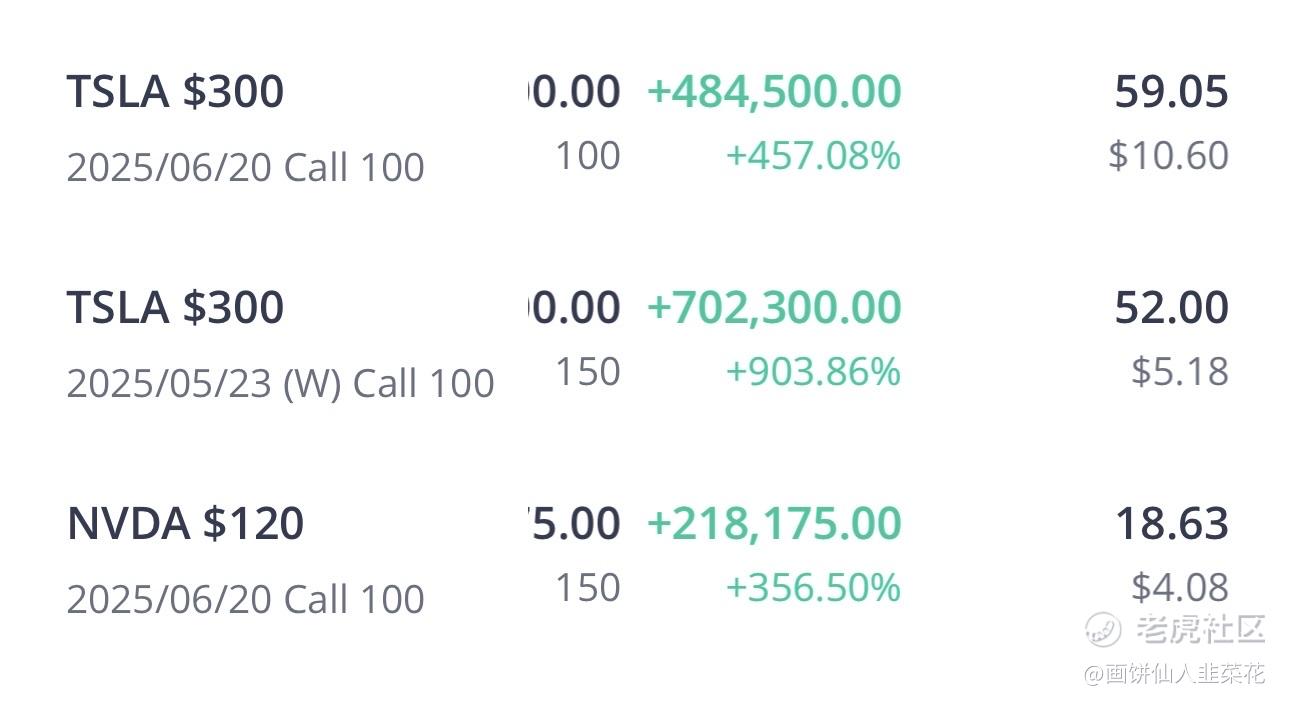The height and width of the screenshot is (703, 1290).
Task: Click the $10.60 cost price
Action: [x=1168, y=156]
